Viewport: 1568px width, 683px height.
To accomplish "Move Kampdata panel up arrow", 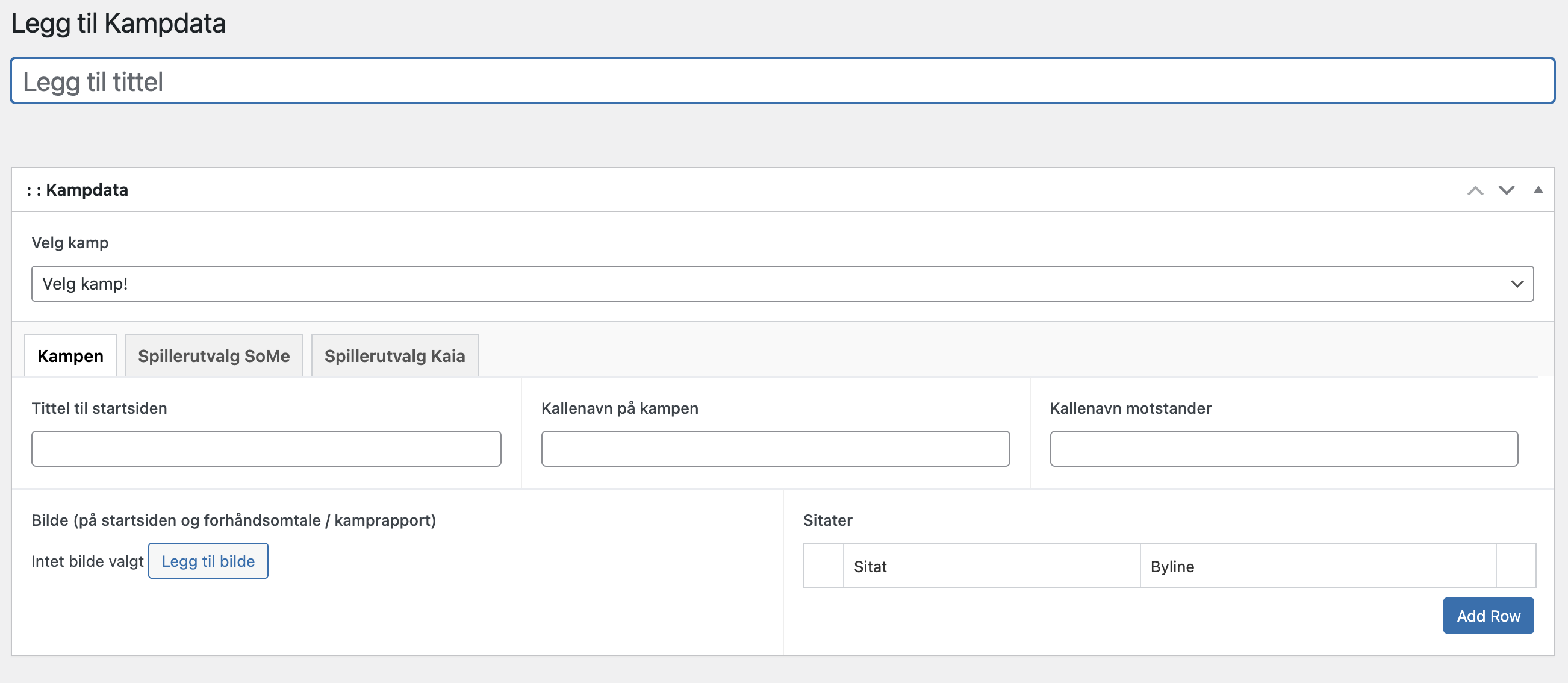I will click(1475, 190).
